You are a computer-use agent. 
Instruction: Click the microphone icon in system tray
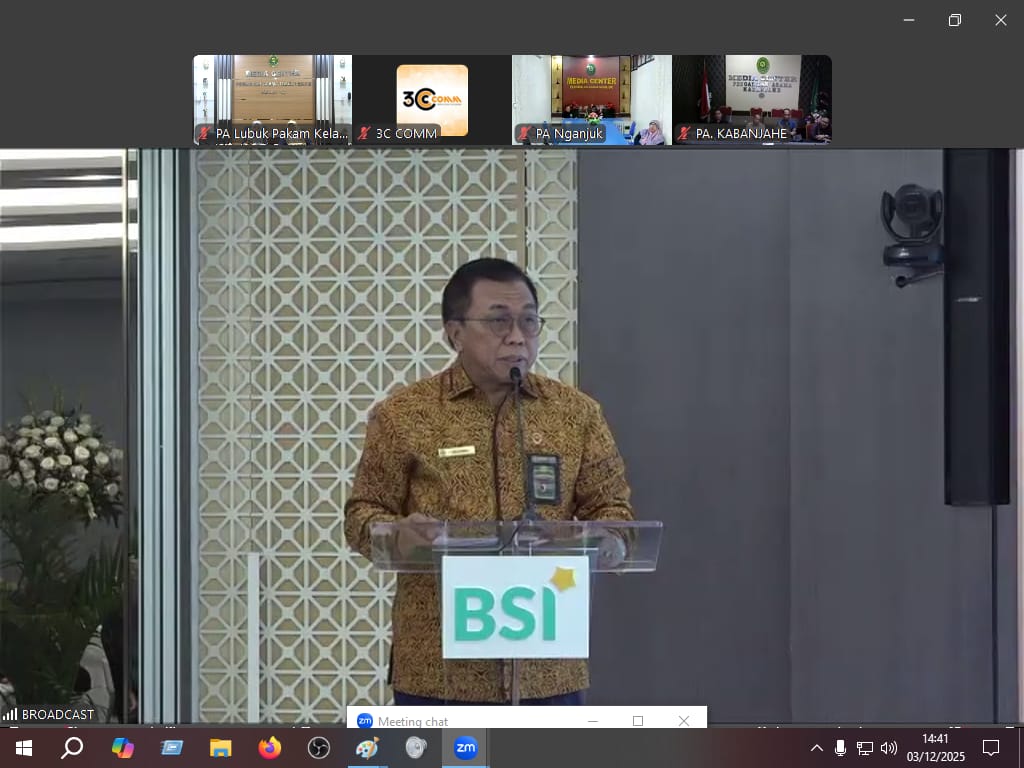(x=840, y=748)
